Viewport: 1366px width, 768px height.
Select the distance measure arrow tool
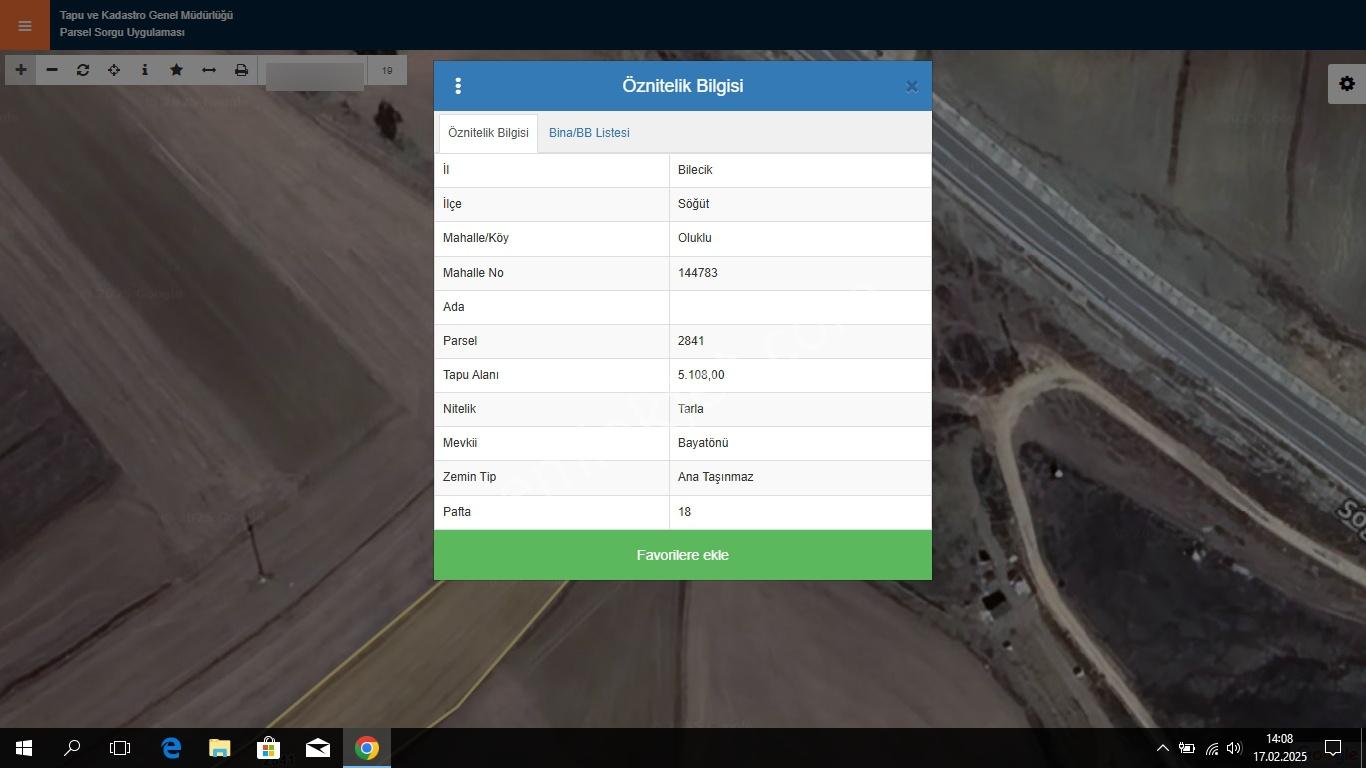(209, 70)
